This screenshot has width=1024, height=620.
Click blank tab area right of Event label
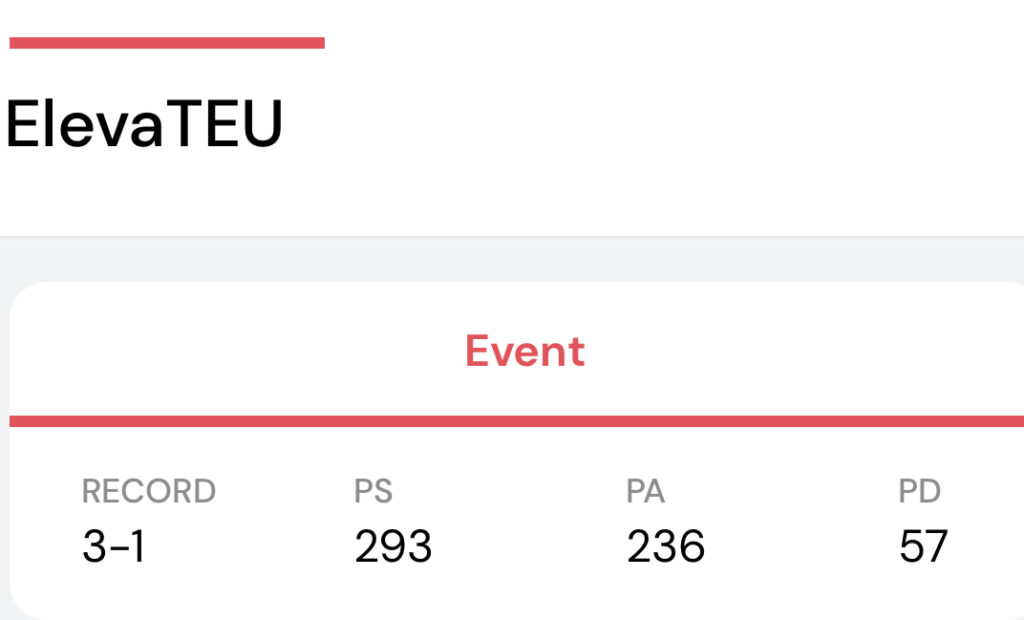tap(803, 351)
